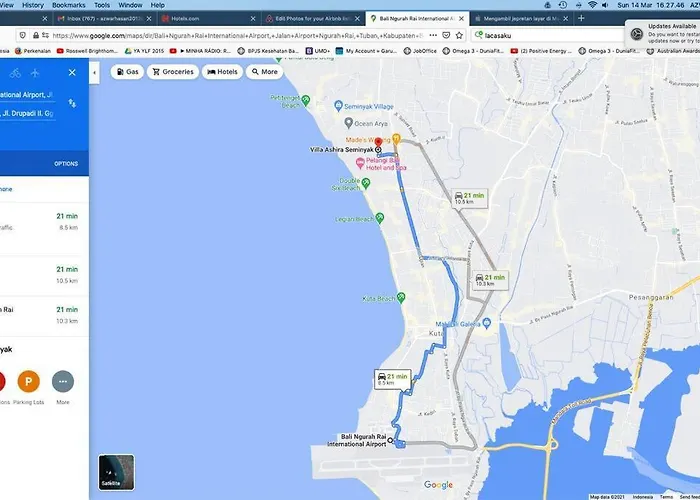The image size is (700, 500).
Task: Close the directions panel with the X
Action: tap(72, 72)
